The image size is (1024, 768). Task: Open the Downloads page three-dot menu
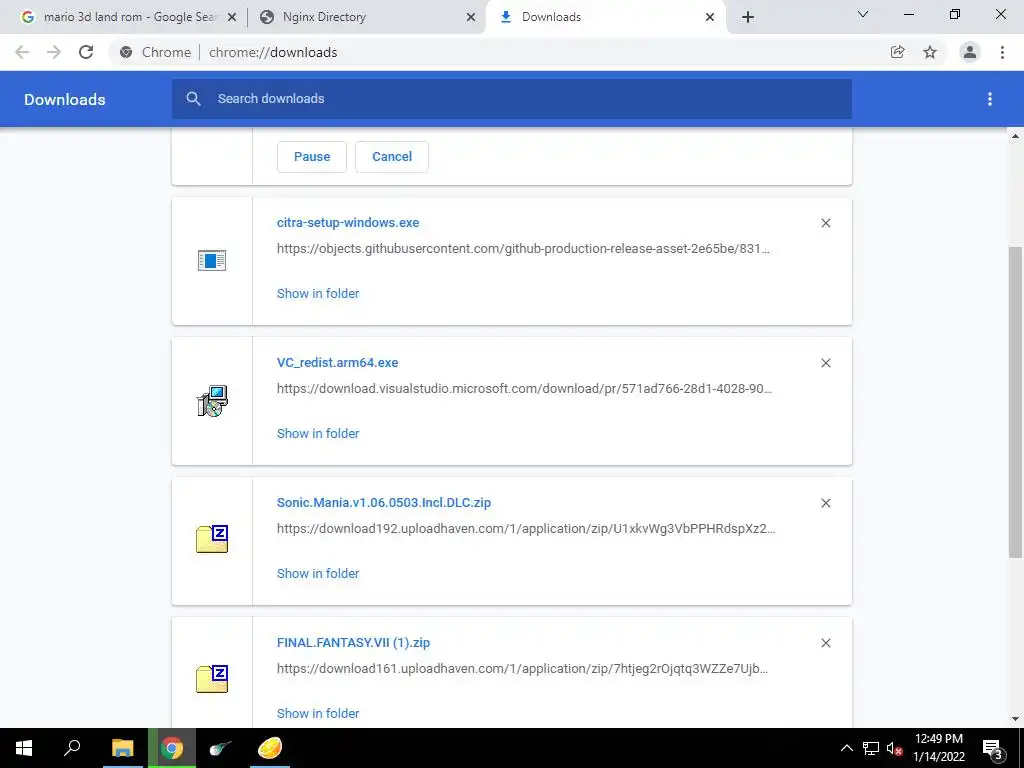point(989,99)
